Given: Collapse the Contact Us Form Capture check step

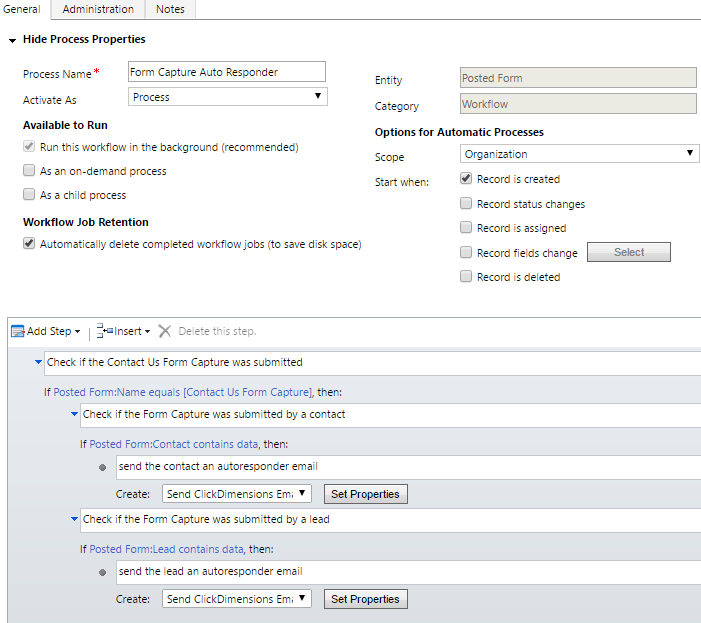Looking at the screenshot, I should pyautogui.click(x=38, y=362).
